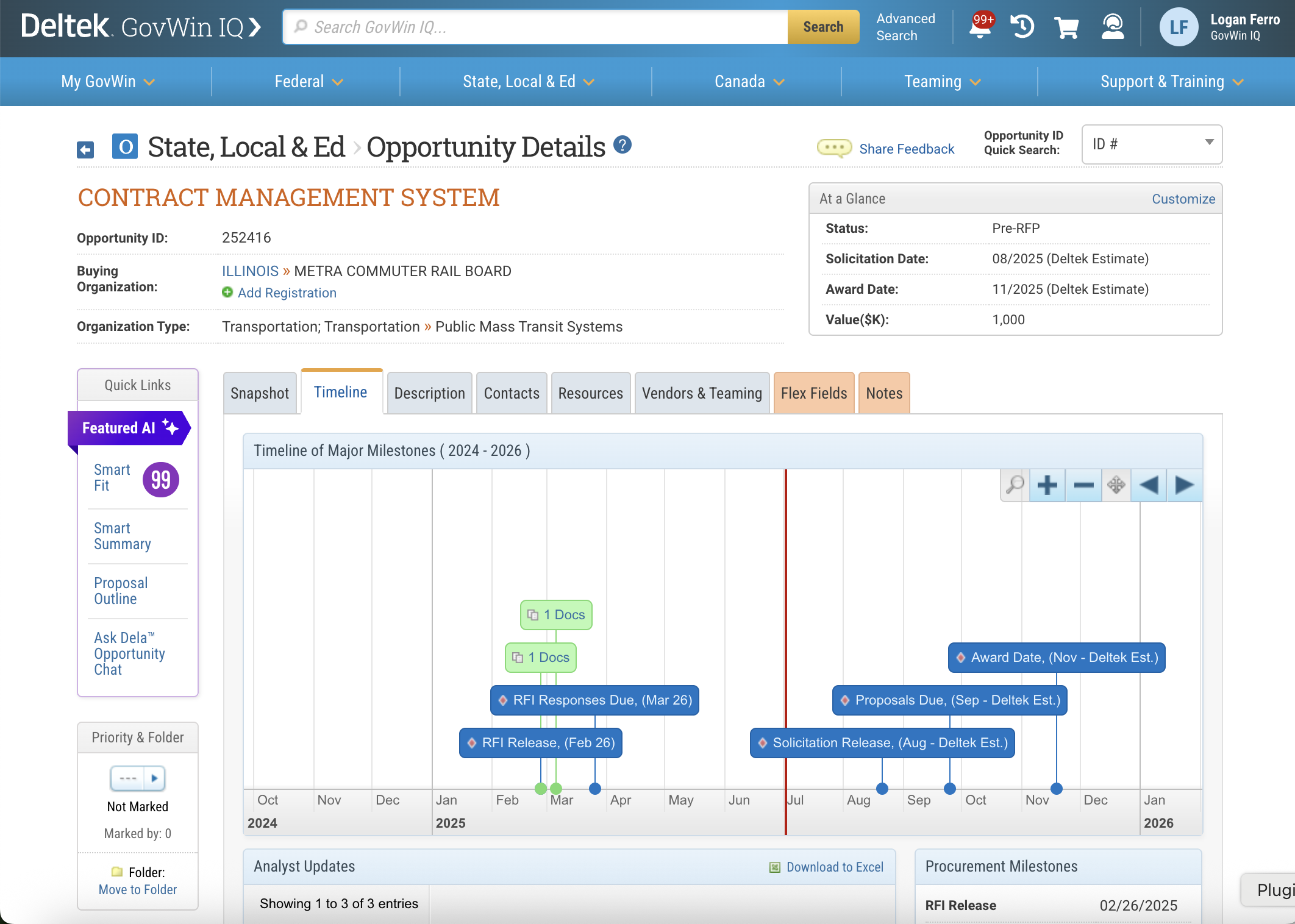Click the Excel icon beside Download to Excel
1295x924 pixels.
[775, 867]
